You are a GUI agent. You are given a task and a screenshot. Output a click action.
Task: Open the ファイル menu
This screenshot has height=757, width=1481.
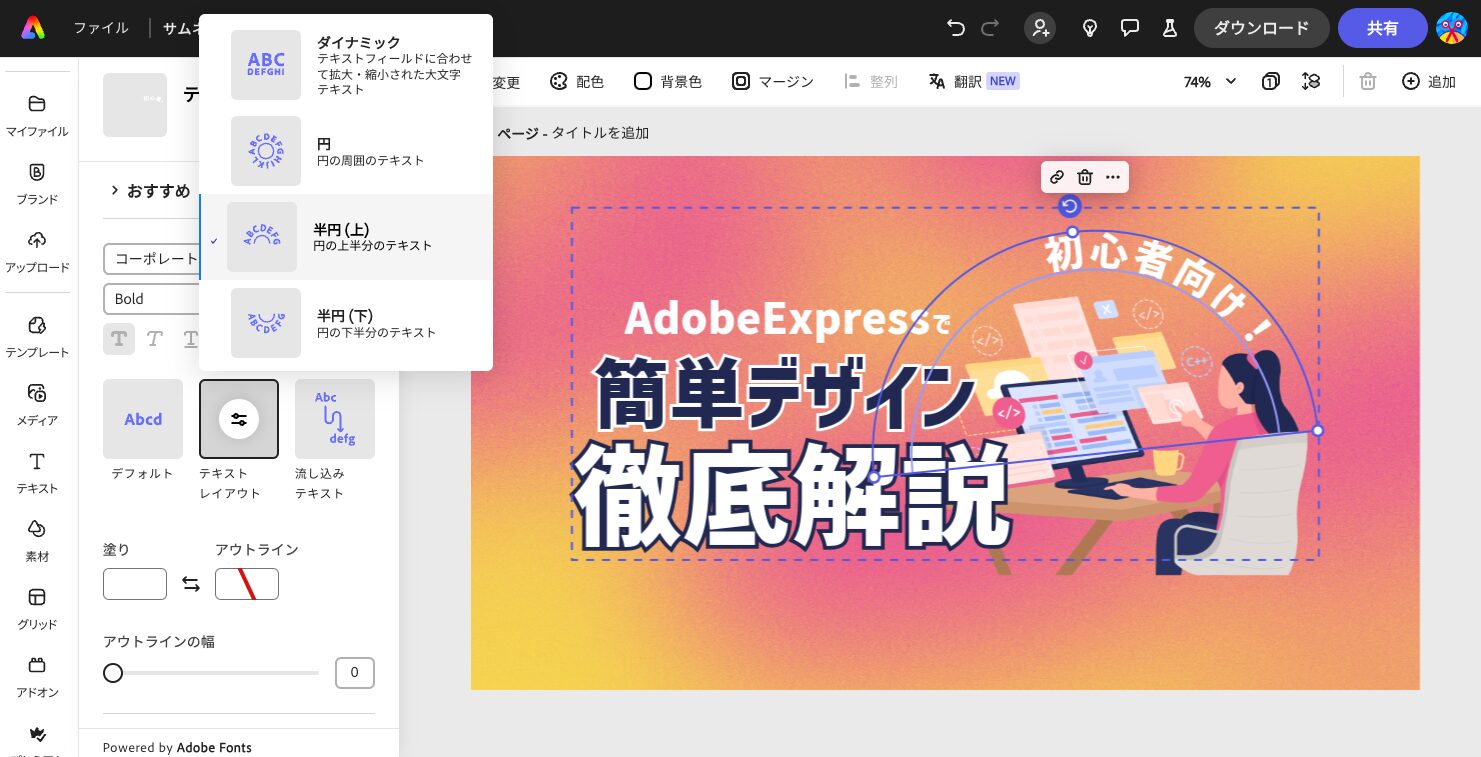100,28
